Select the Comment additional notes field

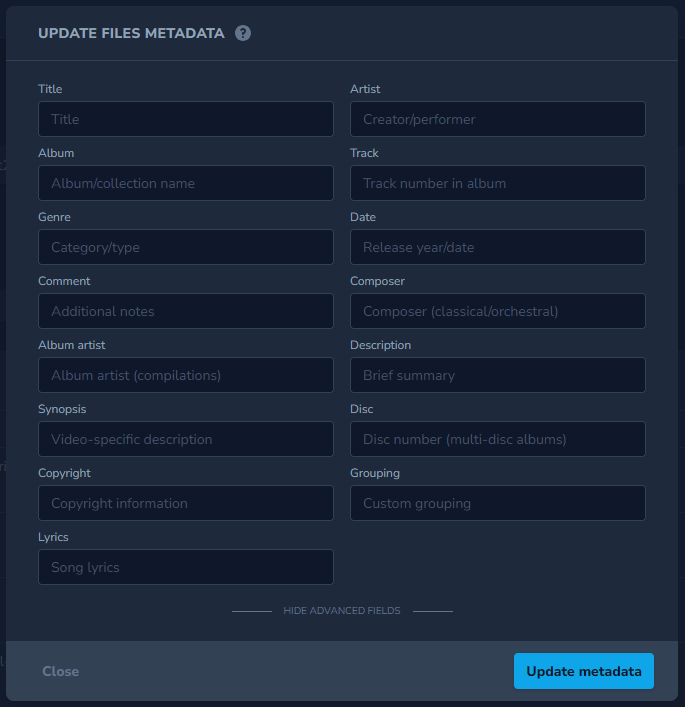tap(186, 311)
